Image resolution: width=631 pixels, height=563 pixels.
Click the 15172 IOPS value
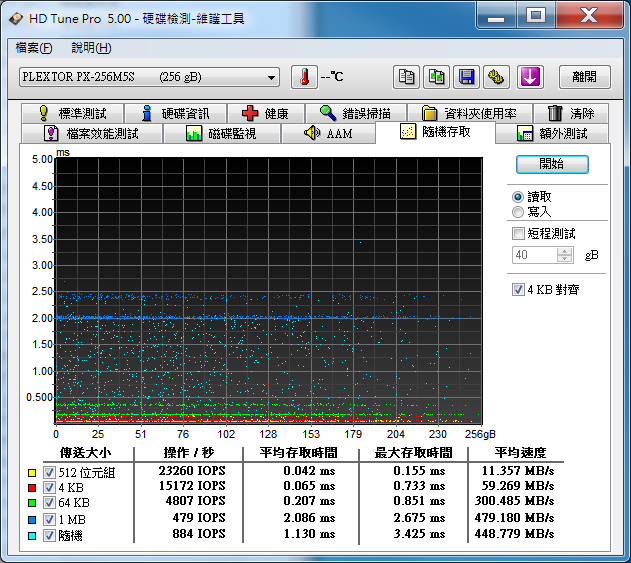tap(192, 486)
